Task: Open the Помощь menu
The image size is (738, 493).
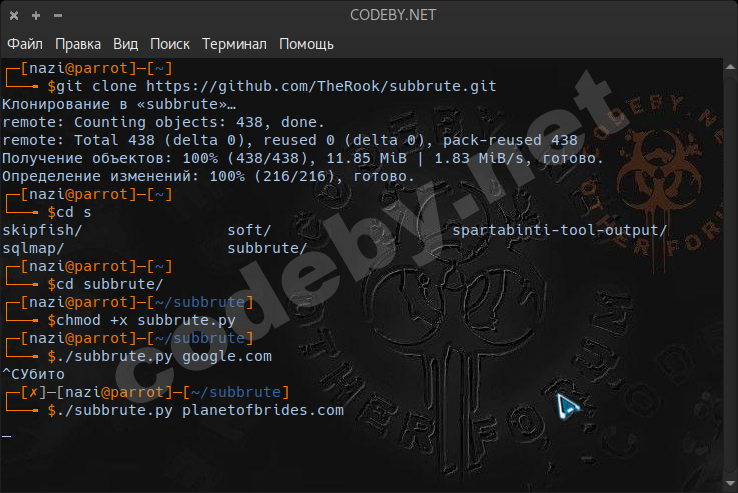Action: [x=306, y=44]
